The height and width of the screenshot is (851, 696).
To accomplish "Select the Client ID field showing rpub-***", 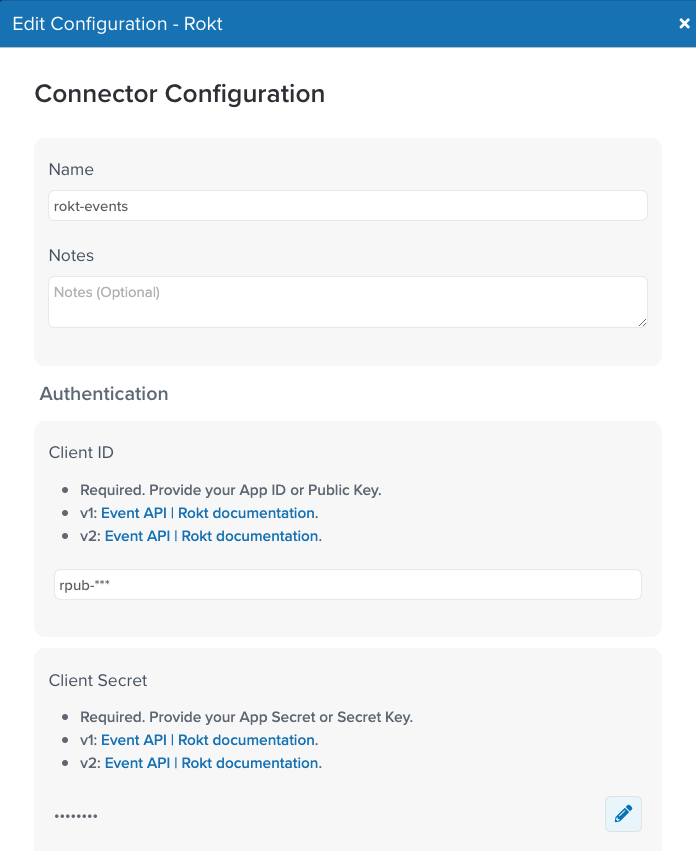I will (348, 585).
